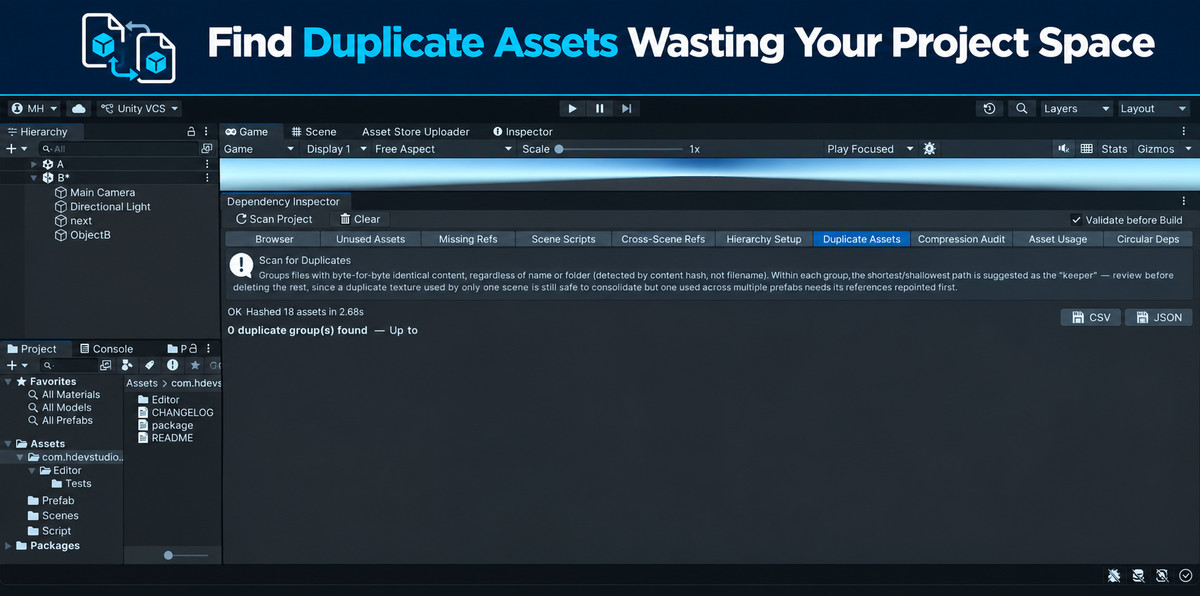1200x596 pixels.
Task: Click the search-in-window icon in Project toolbar
Action: point(105,366)
